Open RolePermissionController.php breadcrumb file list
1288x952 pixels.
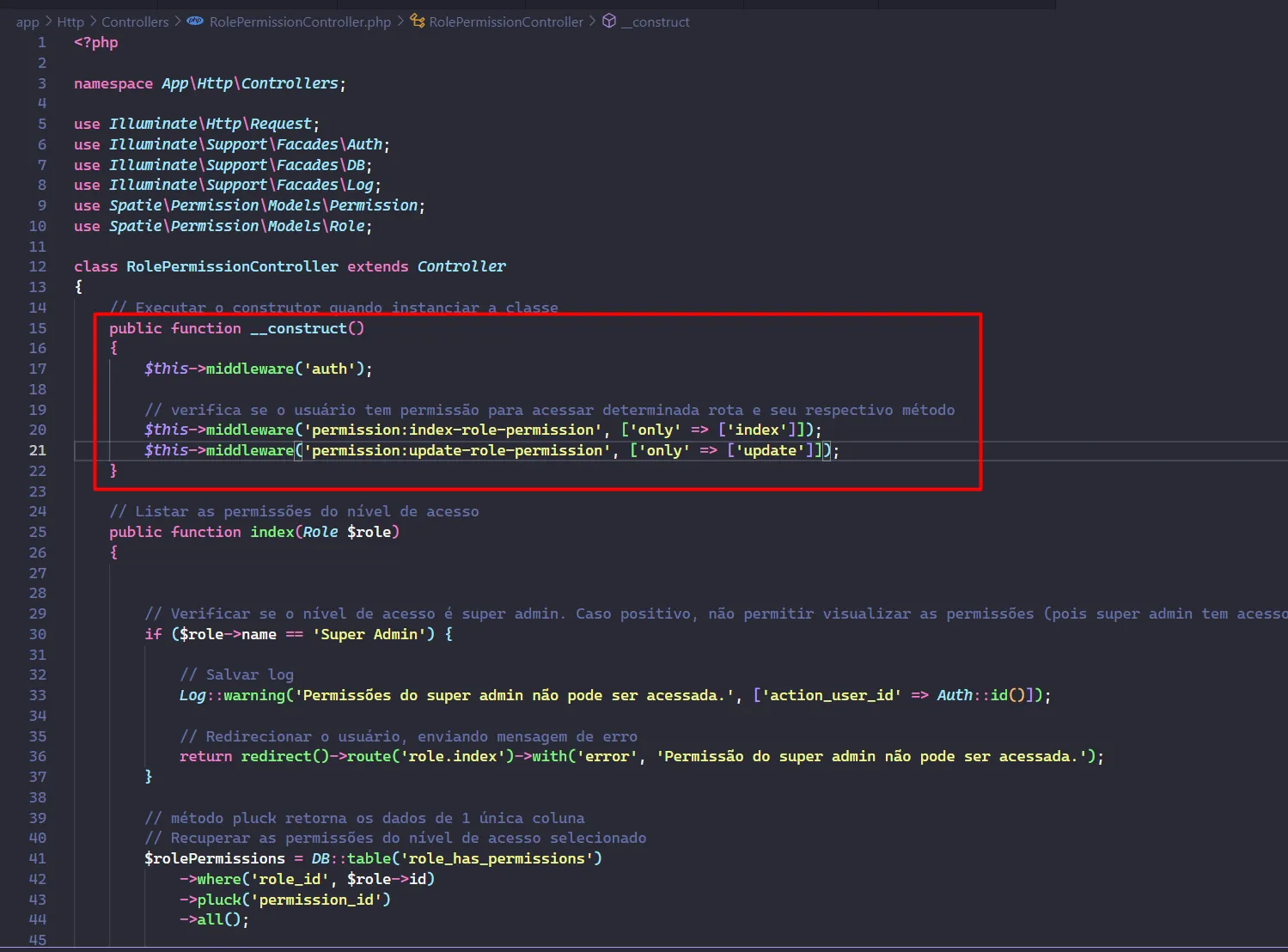300,22
